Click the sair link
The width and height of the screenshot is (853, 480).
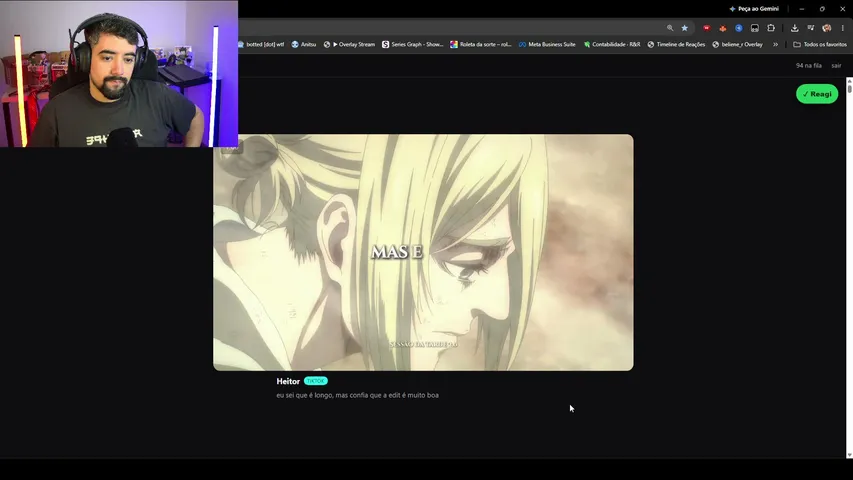tap(836, 65)
